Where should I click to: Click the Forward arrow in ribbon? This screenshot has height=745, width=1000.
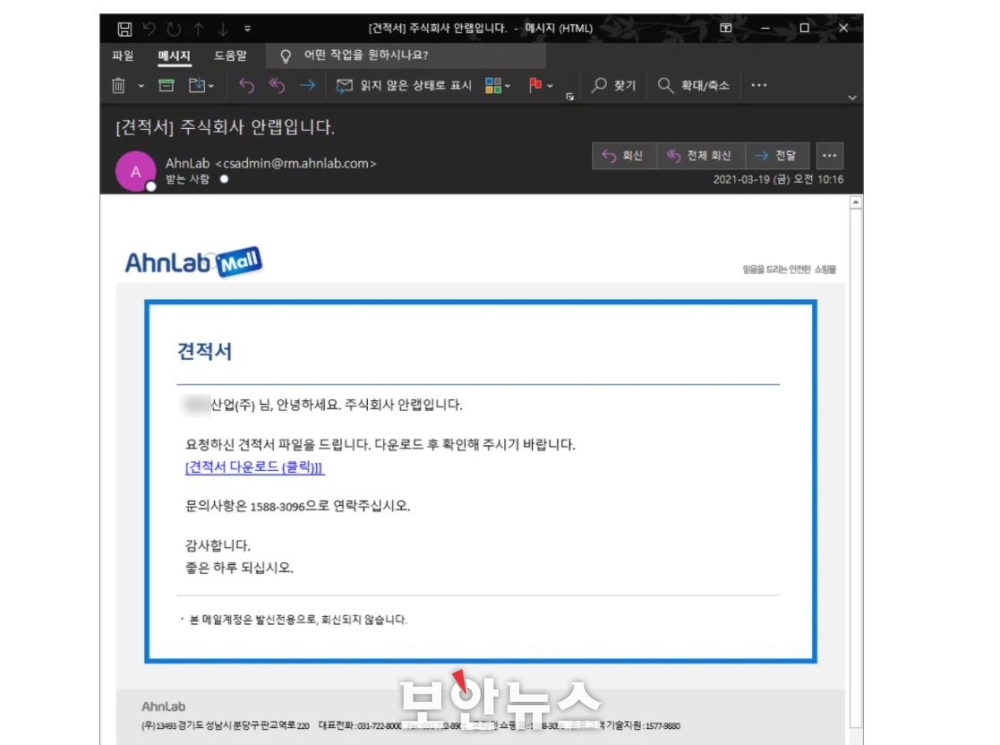click(x=307, y=85)
